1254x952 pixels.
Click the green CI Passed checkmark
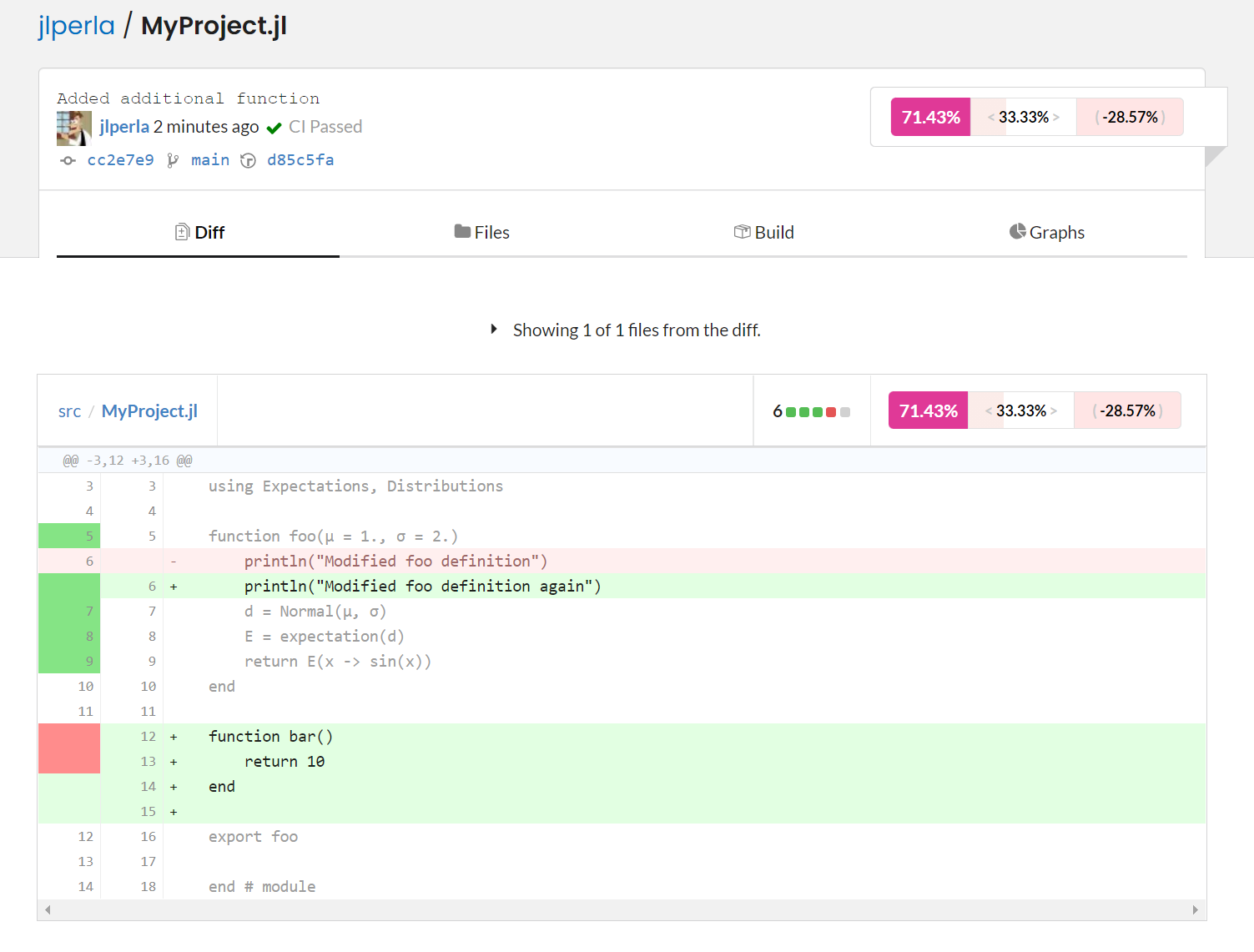tap(274, 128)
